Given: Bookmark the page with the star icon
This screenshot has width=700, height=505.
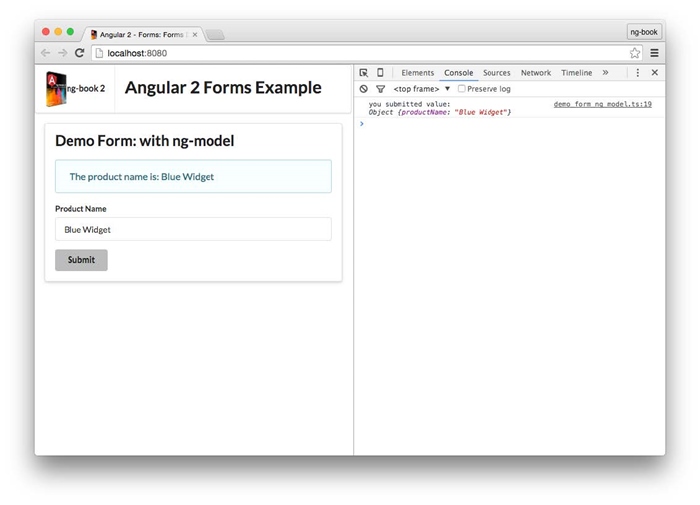Looking at the screenshot, I should [x=635, y=53].
